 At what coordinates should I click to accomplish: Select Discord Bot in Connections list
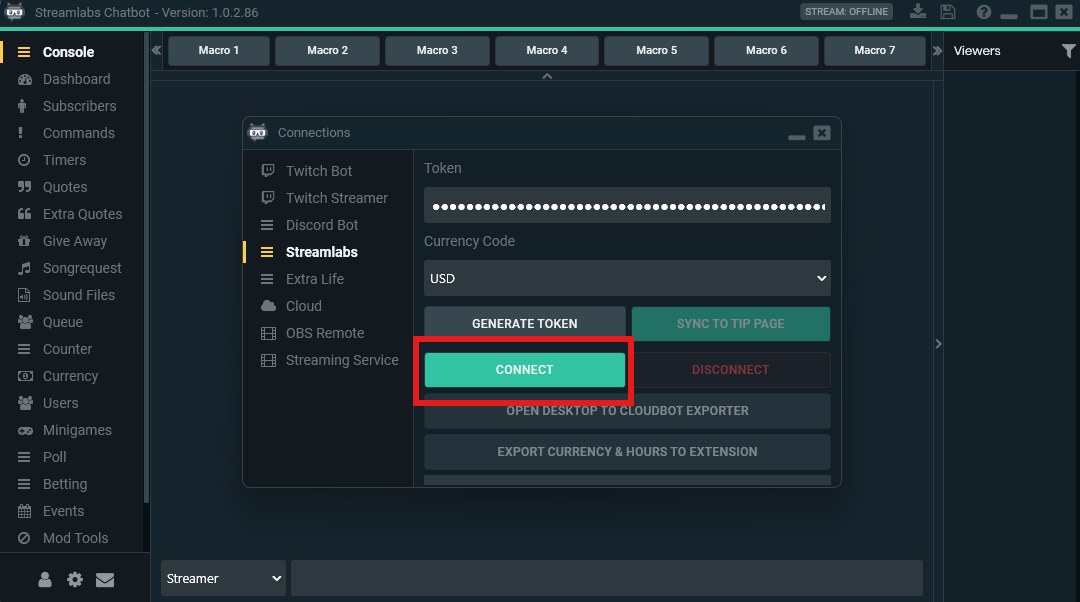(322, 225)
